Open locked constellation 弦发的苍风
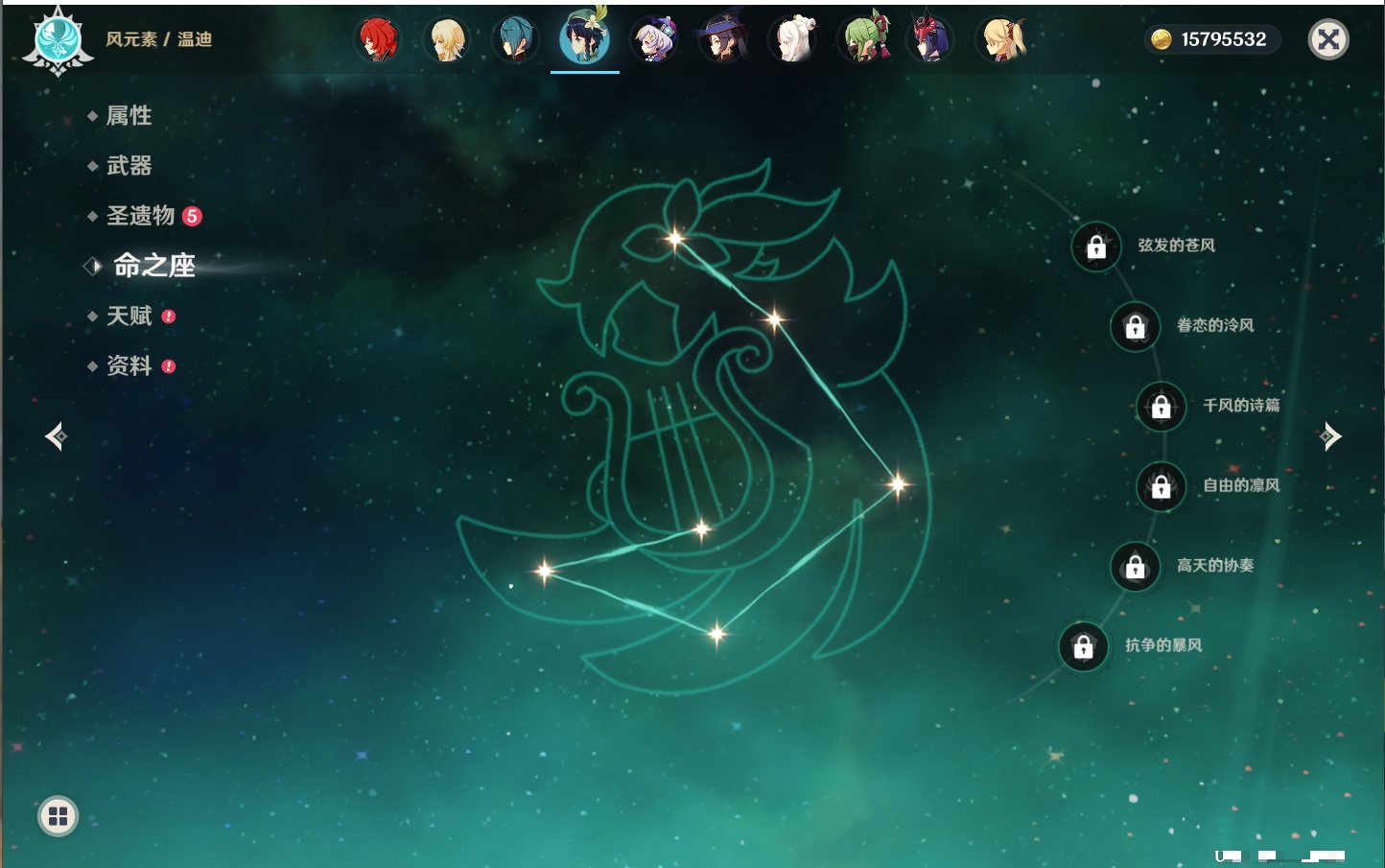The height and width of the screenshot is (868, 1385). 1096,246
